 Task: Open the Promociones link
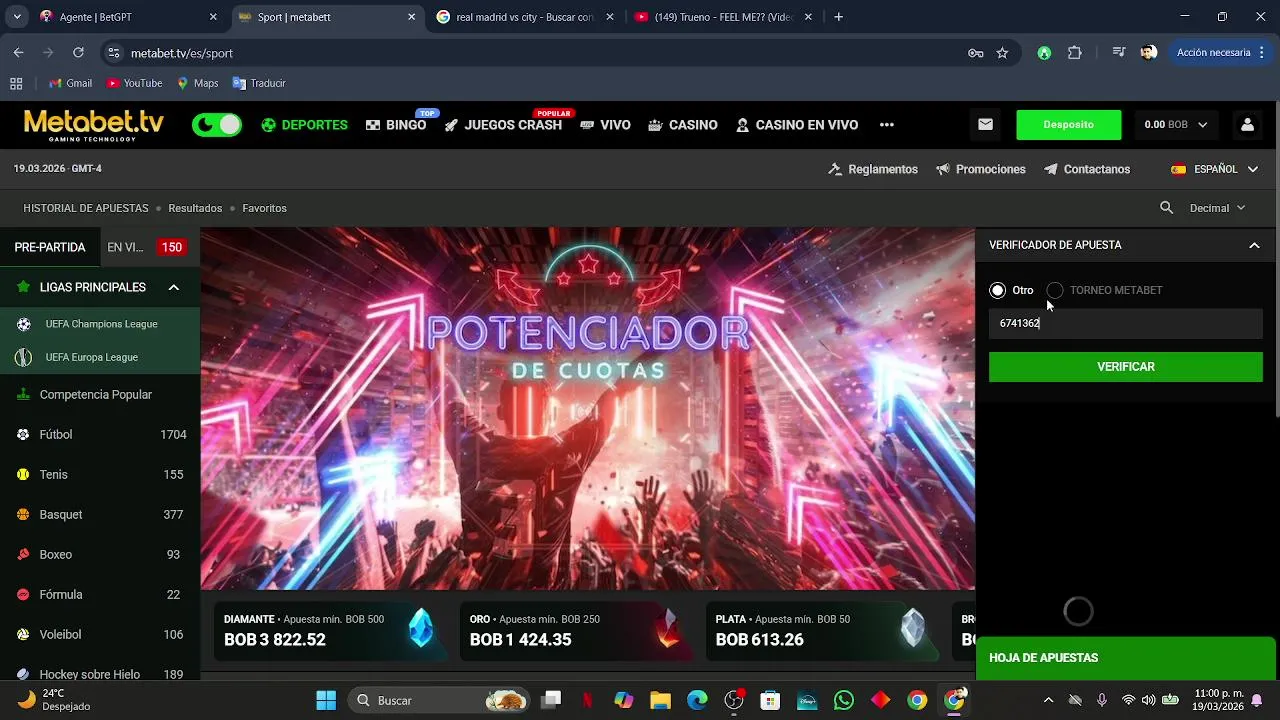(x=981, y=169)
